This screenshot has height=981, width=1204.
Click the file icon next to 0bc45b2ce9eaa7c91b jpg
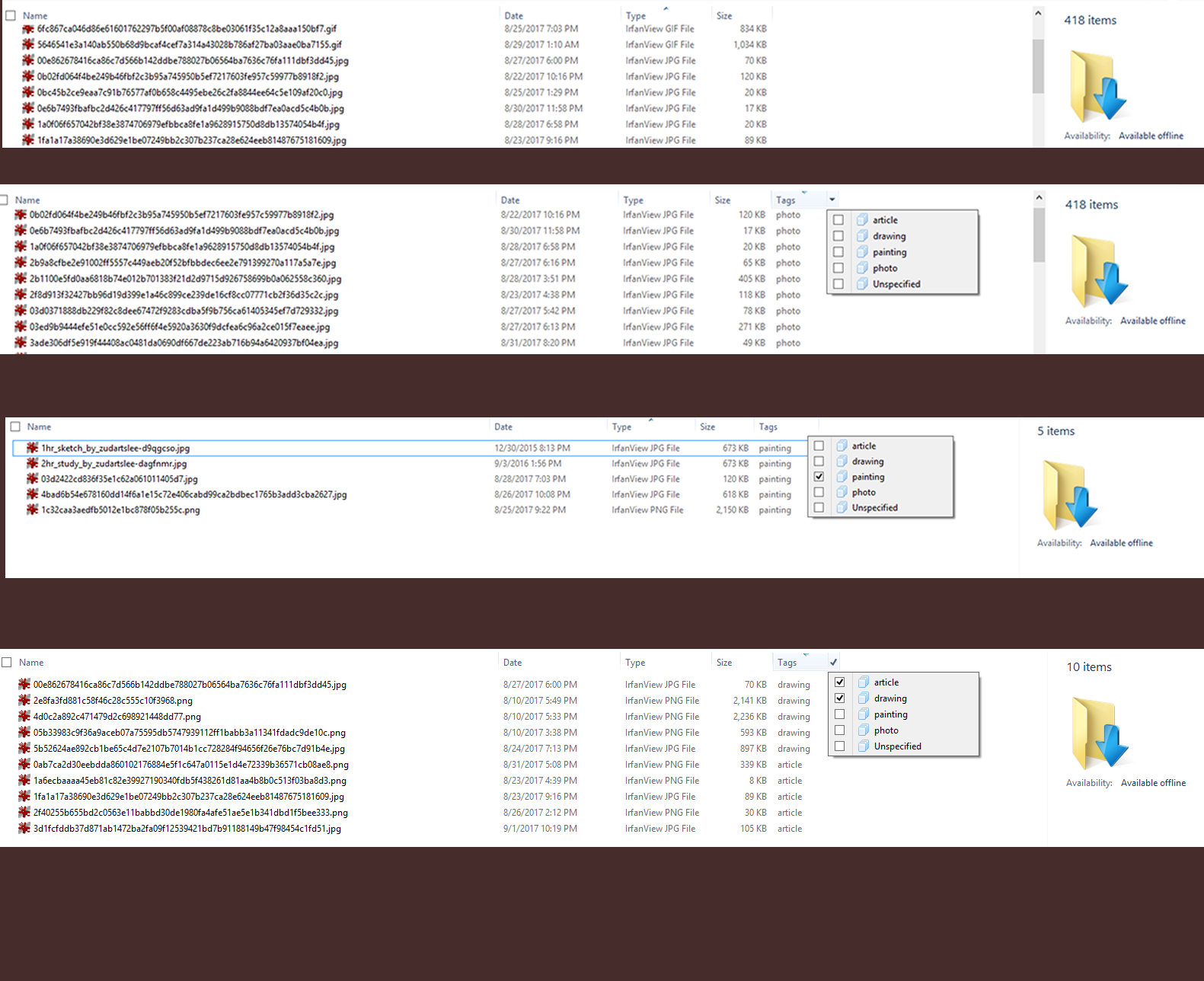tap(28, 93)
